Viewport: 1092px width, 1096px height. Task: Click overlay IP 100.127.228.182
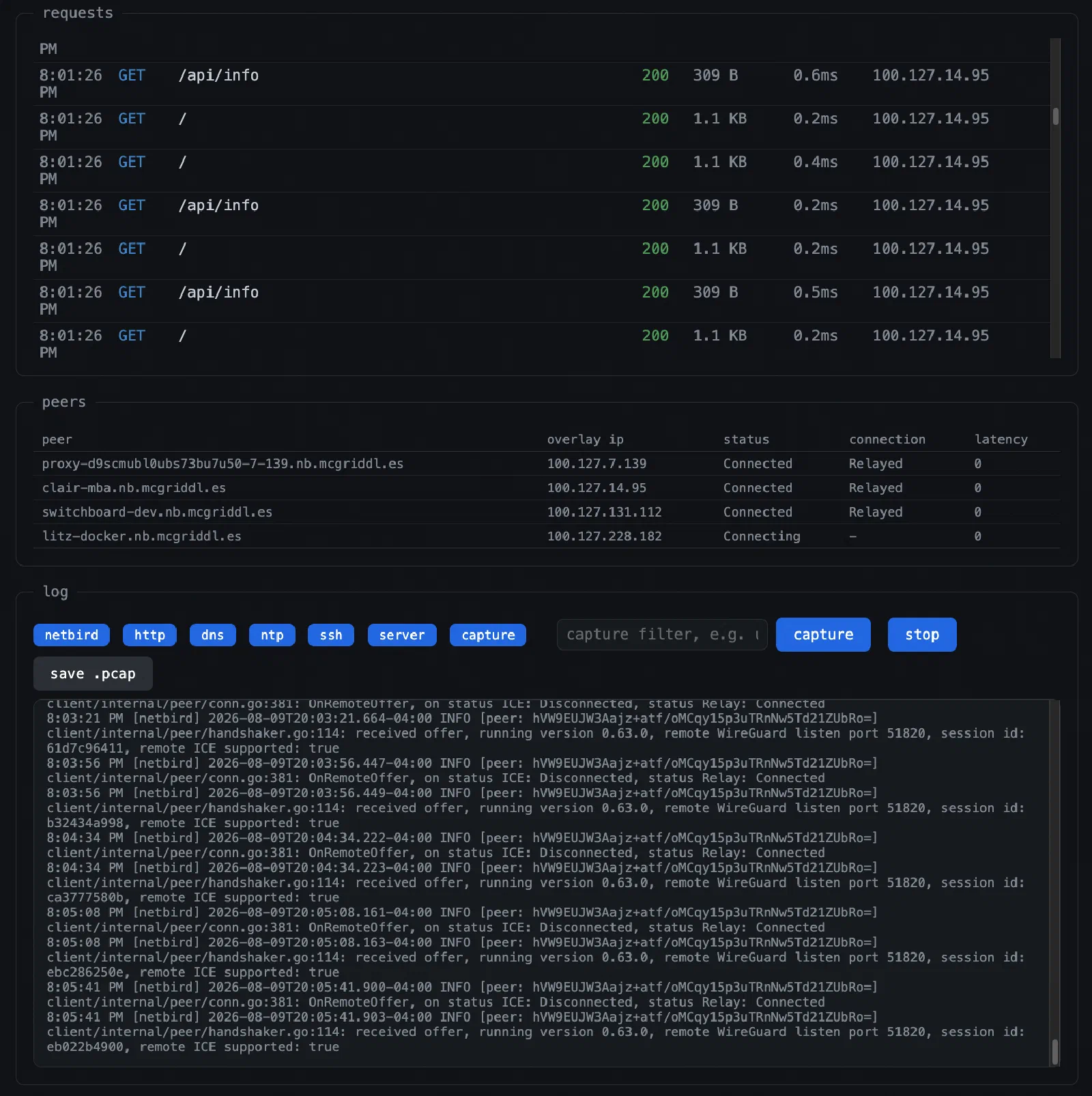604,536
